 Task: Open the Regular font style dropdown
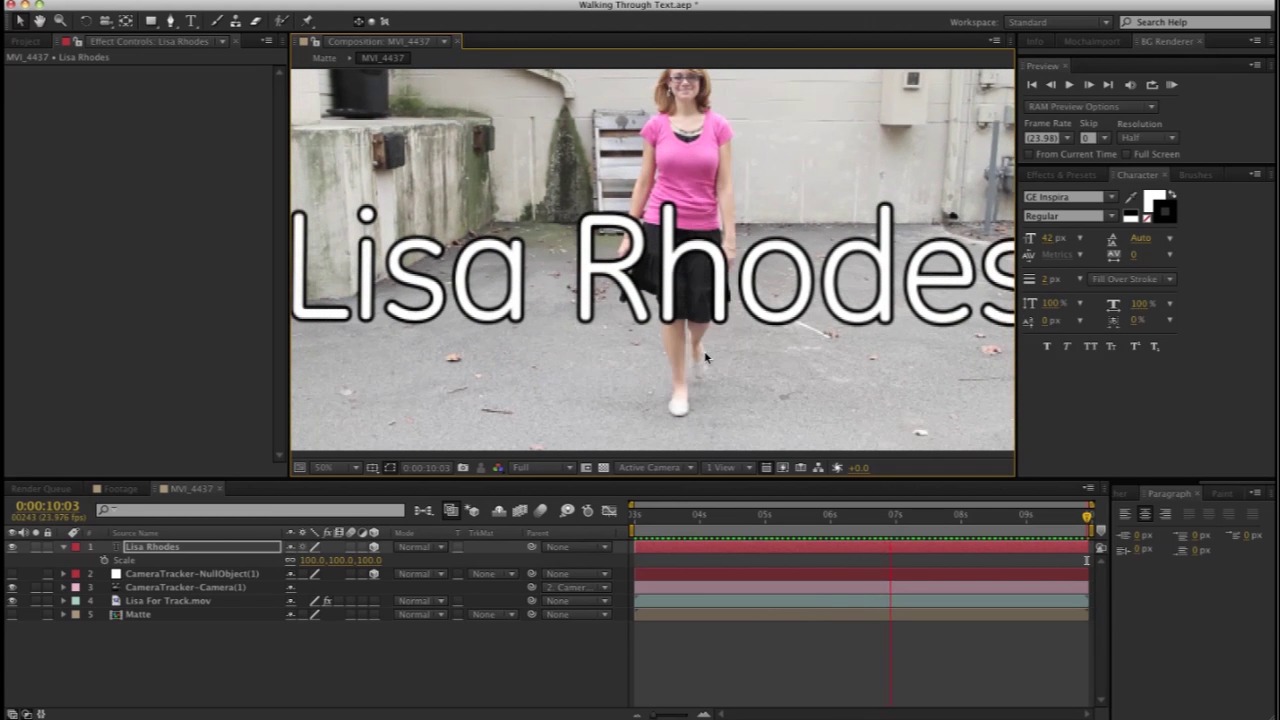1071,216
